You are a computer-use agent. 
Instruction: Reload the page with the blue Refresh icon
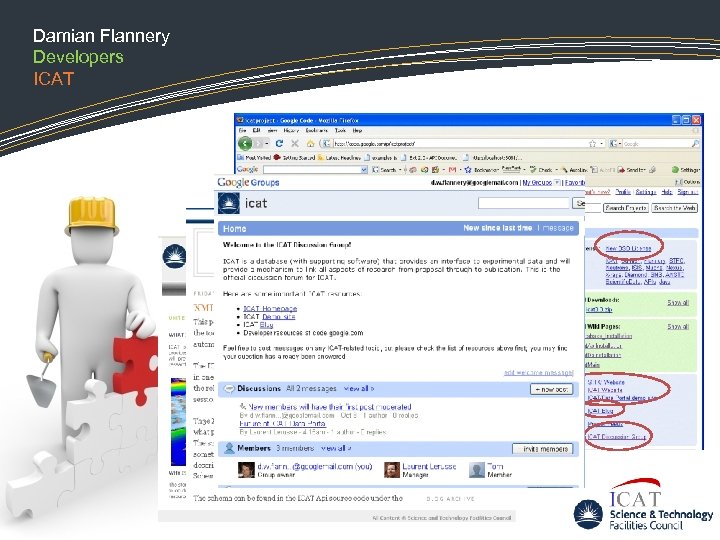[x=279, y=144]
